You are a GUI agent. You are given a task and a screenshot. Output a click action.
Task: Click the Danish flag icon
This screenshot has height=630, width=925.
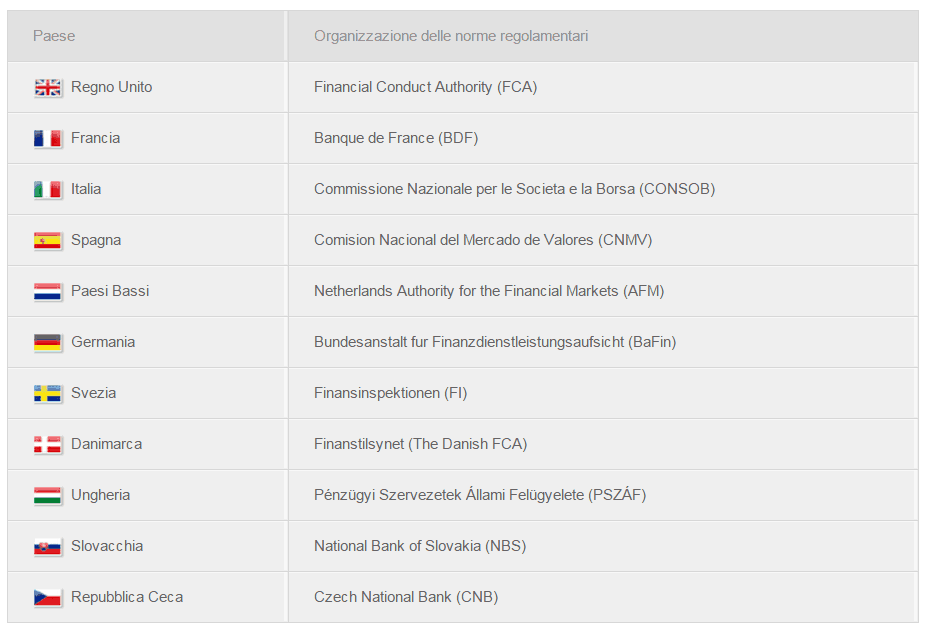click(48, 445)
